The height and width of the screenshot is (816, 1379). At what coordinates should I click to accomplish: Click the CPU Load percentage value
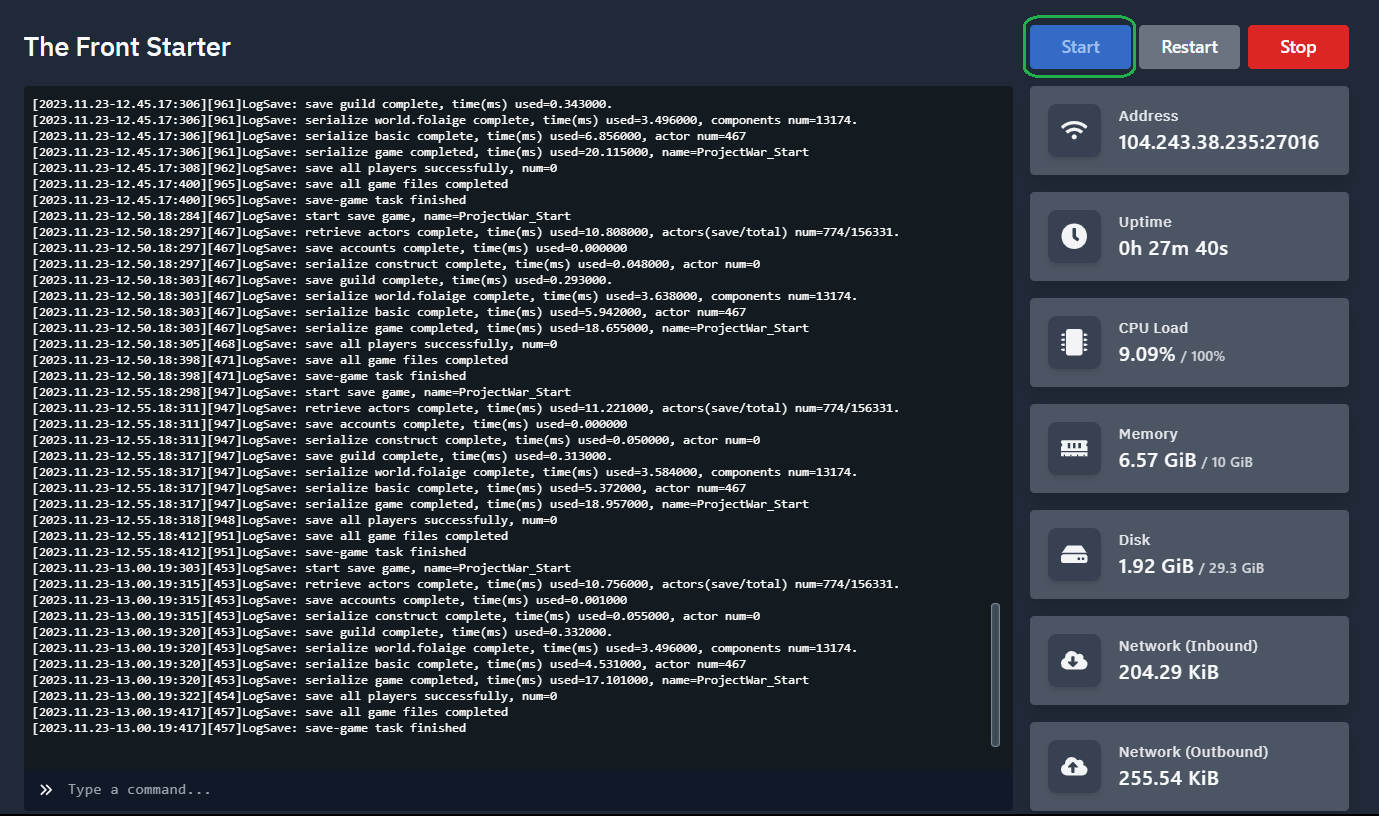point(1148,354)
